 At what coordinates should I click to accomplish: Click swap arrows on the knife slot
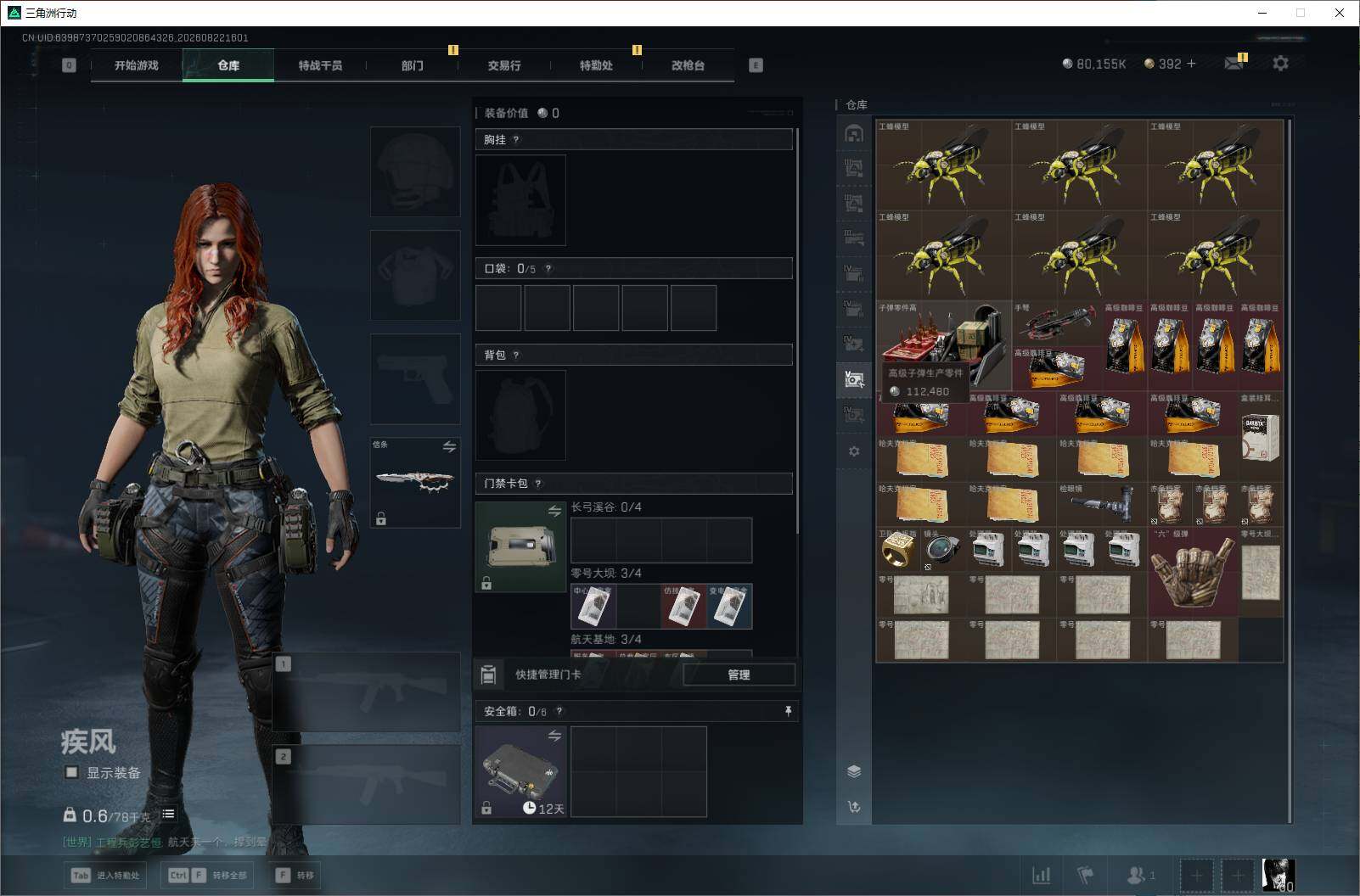click(x=449, y=447)
